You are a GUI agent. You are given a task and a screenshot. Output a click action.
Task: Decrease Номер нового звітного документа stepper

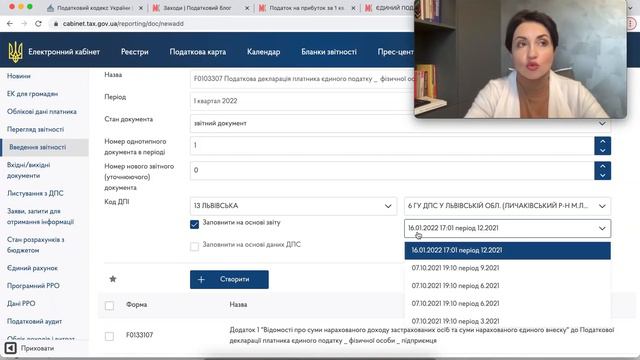(x=602, y=176)
